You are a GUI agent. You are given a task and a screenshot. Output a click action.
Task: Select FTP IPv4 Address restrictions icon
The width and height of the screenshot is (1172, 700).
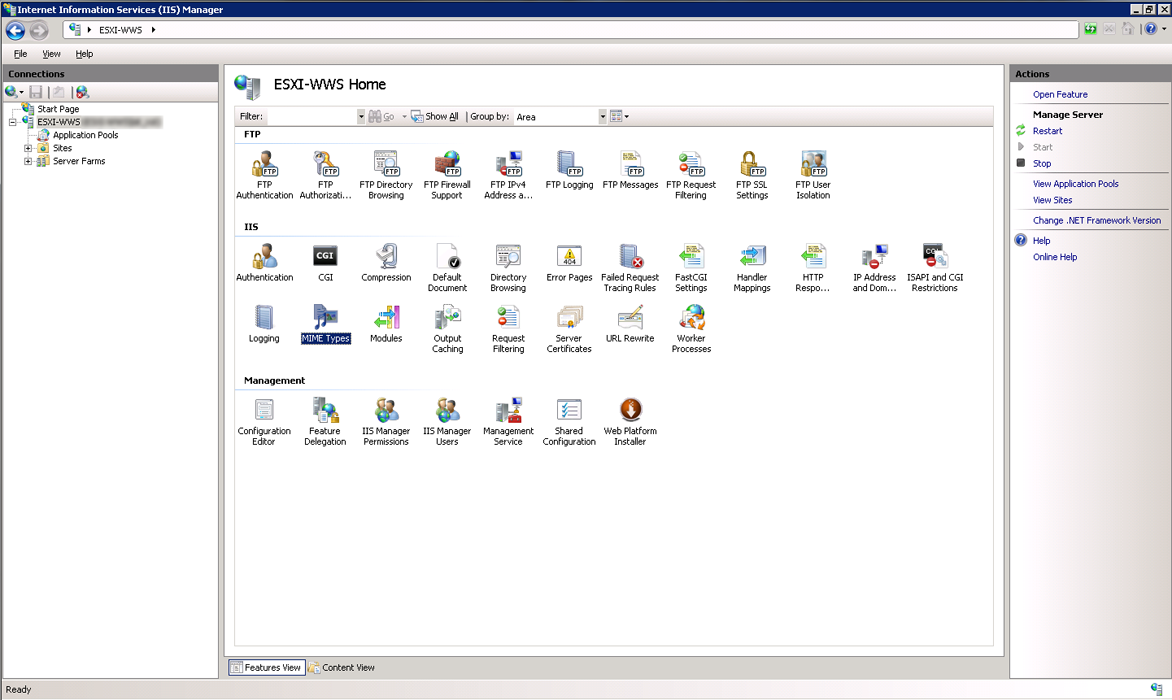[x=508, y=175]
